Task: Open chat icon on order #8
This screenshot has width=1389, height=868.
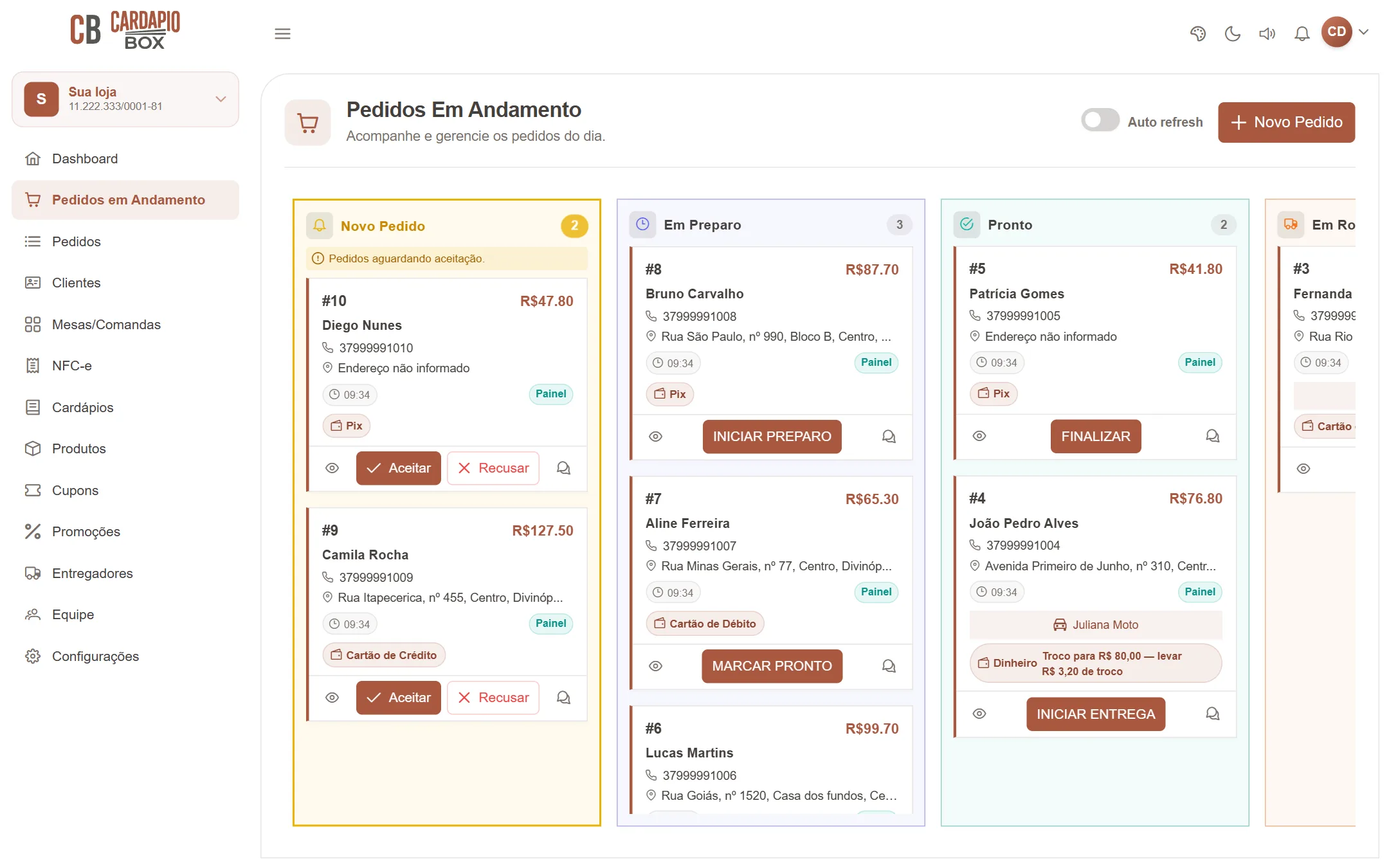Action: 889,437
